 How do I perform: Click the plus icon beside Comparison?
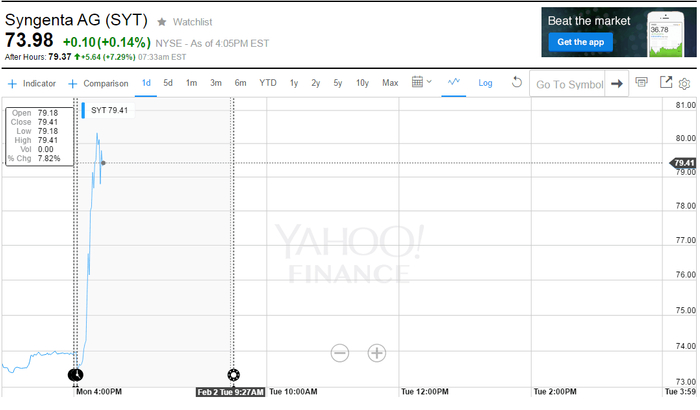[72, 84]
